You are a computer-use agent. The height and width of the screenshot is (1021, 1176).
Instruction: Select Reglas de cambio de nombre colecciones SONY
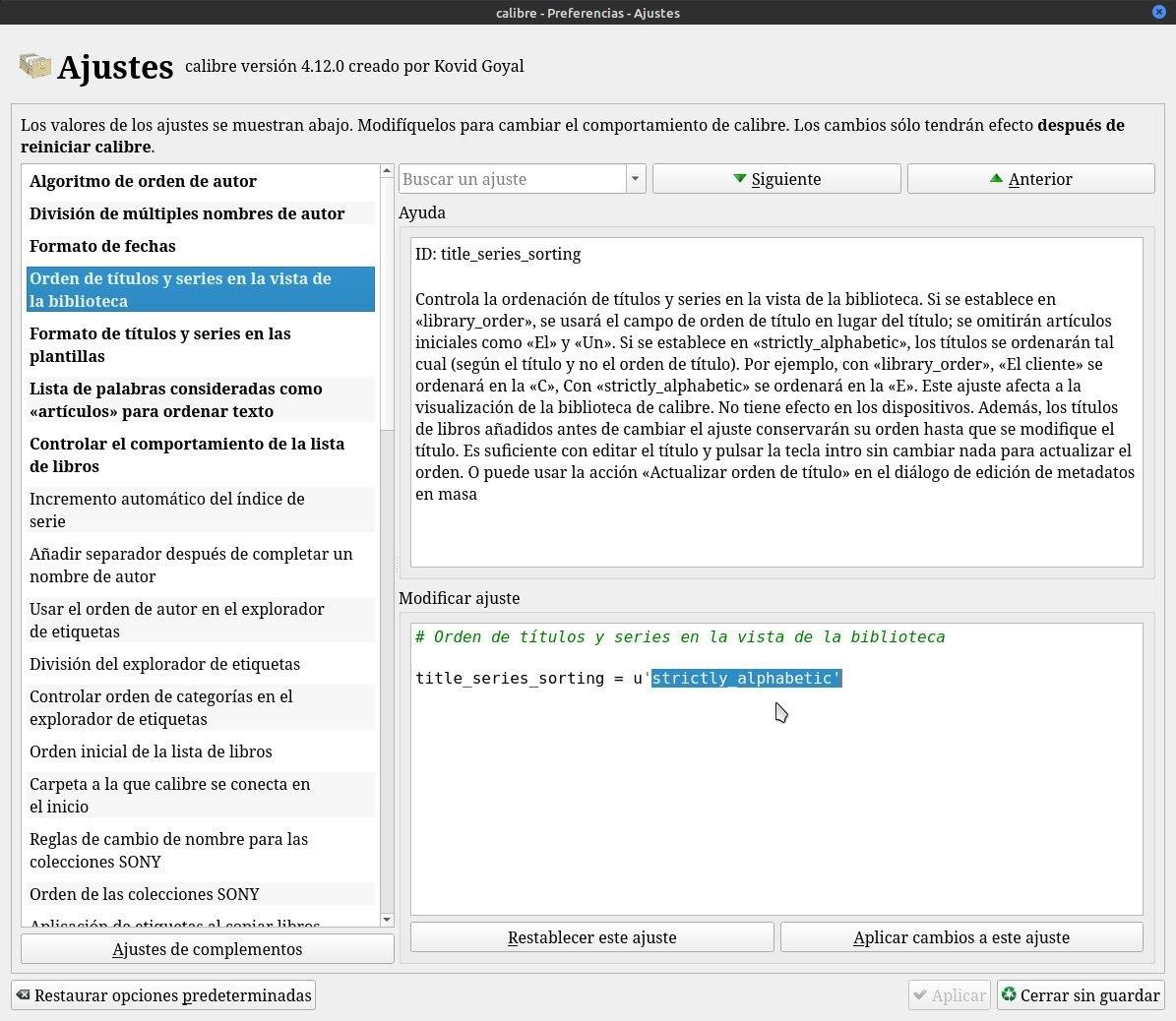pyautogui.click(x=200, y=850)
